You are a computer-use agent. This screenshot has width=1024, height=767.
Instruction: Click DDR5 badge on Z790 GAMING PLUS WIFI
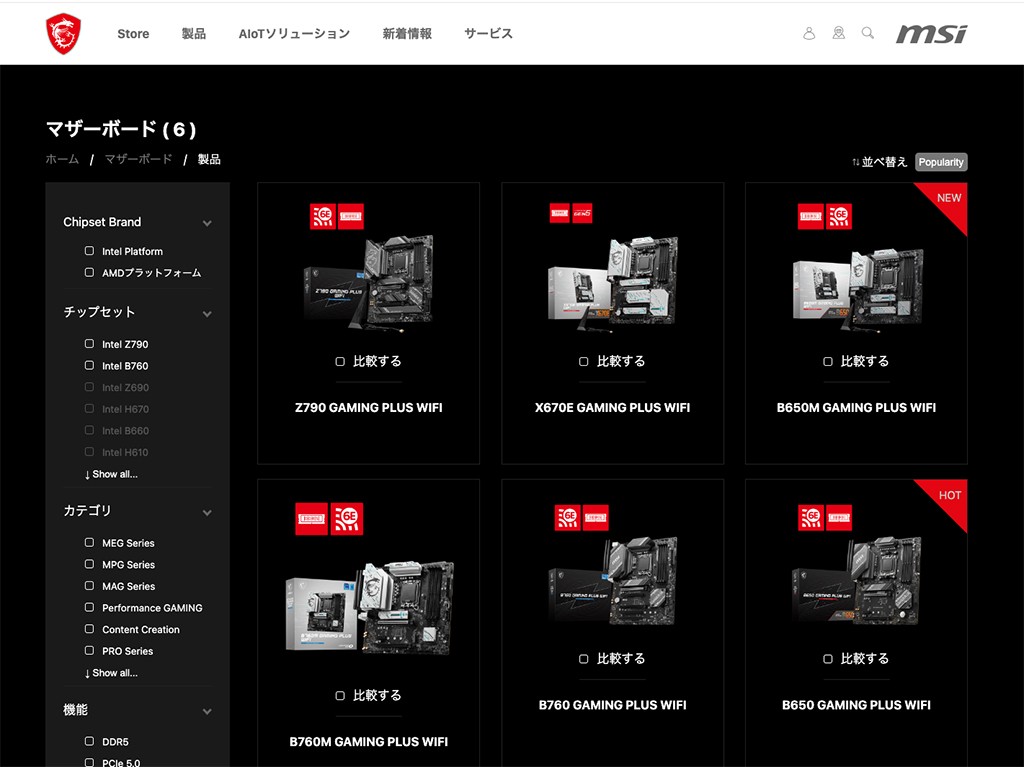point(351,216)
